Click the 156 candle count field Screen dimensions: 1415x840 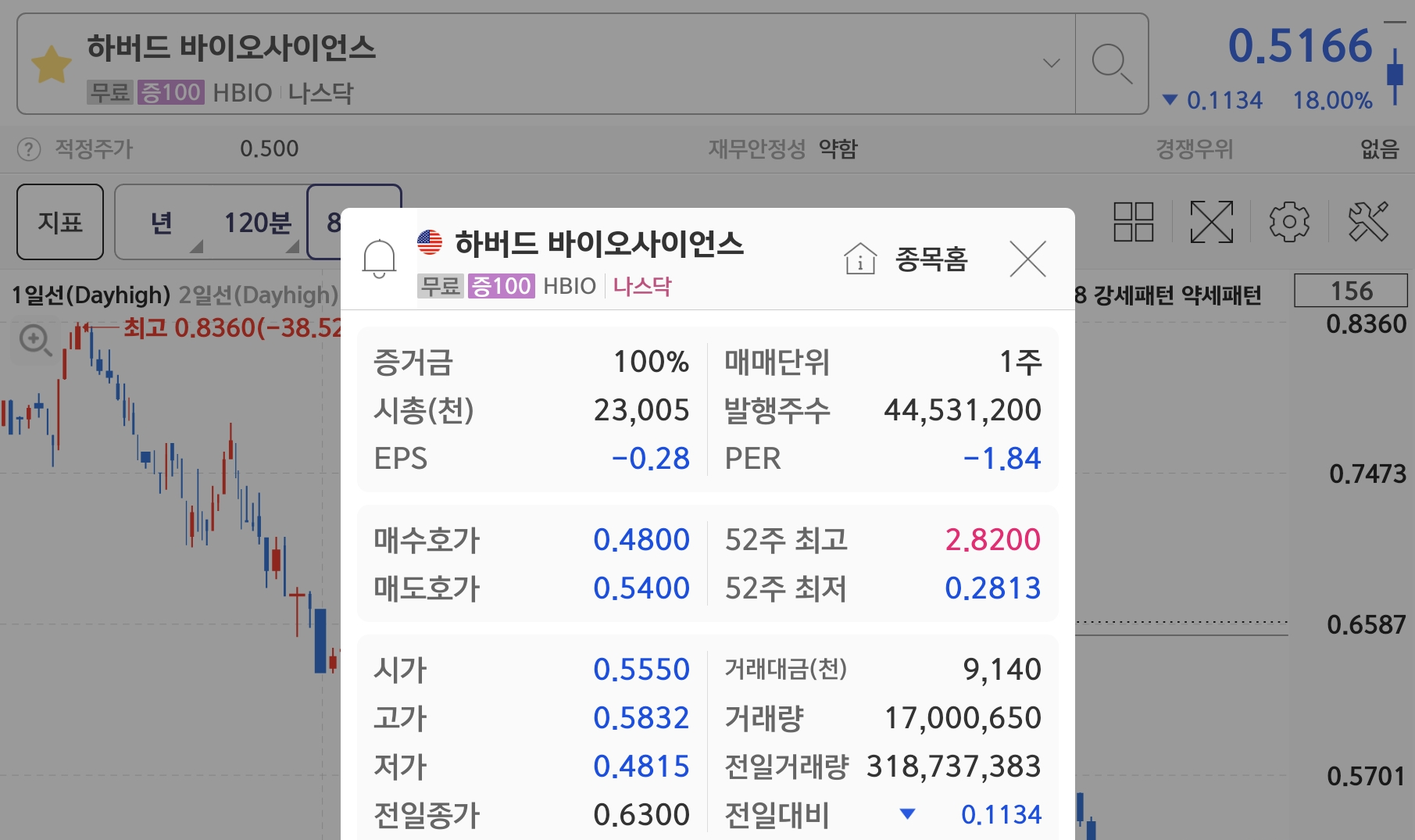click(x=1351, y=291)
